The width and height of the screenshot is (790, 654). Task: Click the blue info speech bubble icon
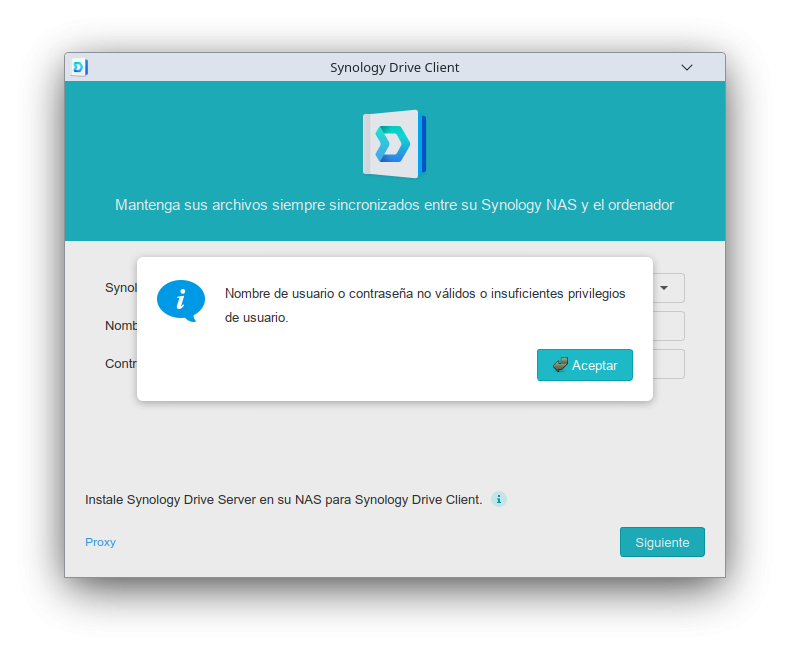(x=181, y=300)
